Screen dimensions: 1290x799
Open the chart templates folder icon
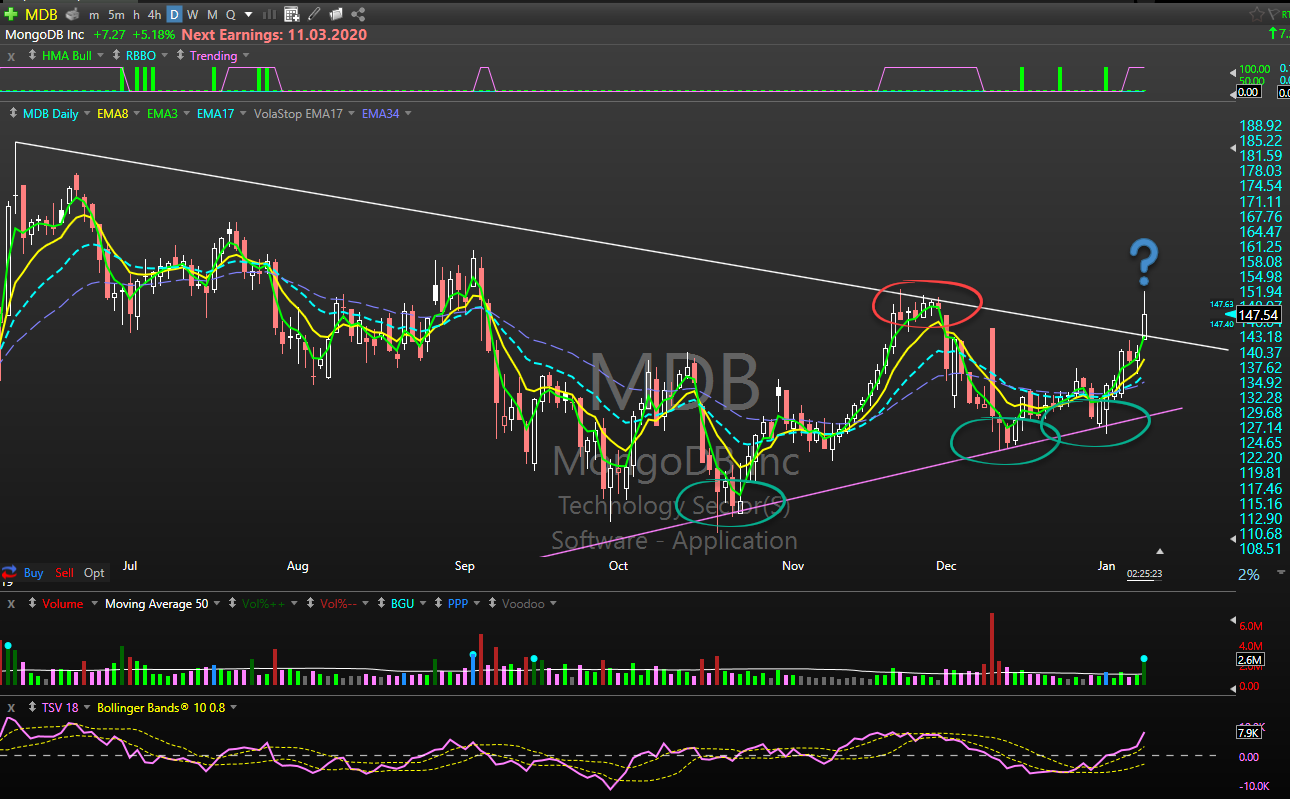pyautogui.click(x=335, y=14)
